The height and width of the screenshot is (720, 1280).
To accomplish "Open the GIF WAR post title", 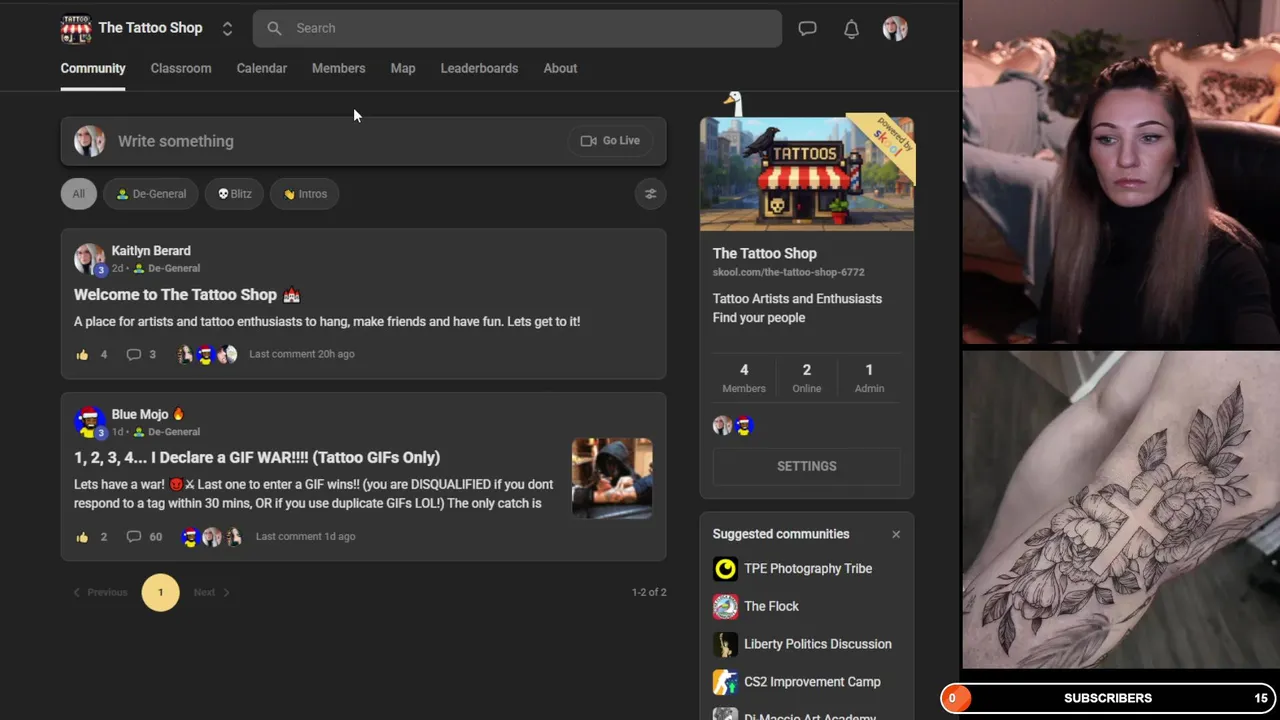I will (x=257, y=457).
